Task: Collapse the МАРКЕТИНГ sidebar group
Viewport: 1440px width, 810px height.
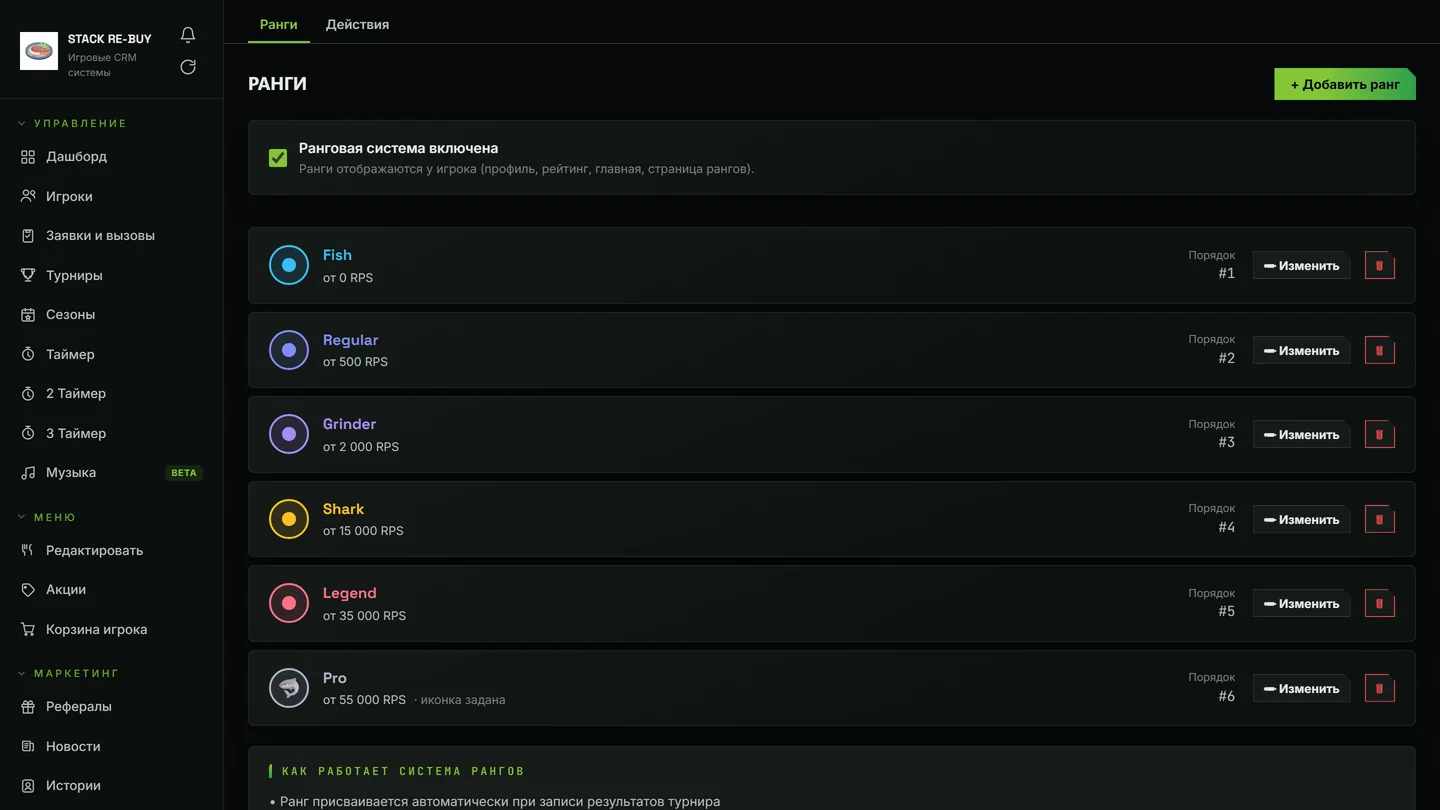Action: click(x=69, y=673)
